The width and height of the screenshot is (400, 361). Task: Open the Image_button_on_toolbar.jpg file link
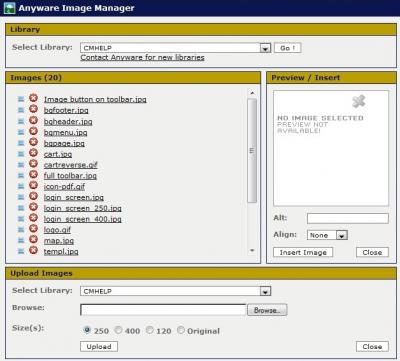click(95, 99)
